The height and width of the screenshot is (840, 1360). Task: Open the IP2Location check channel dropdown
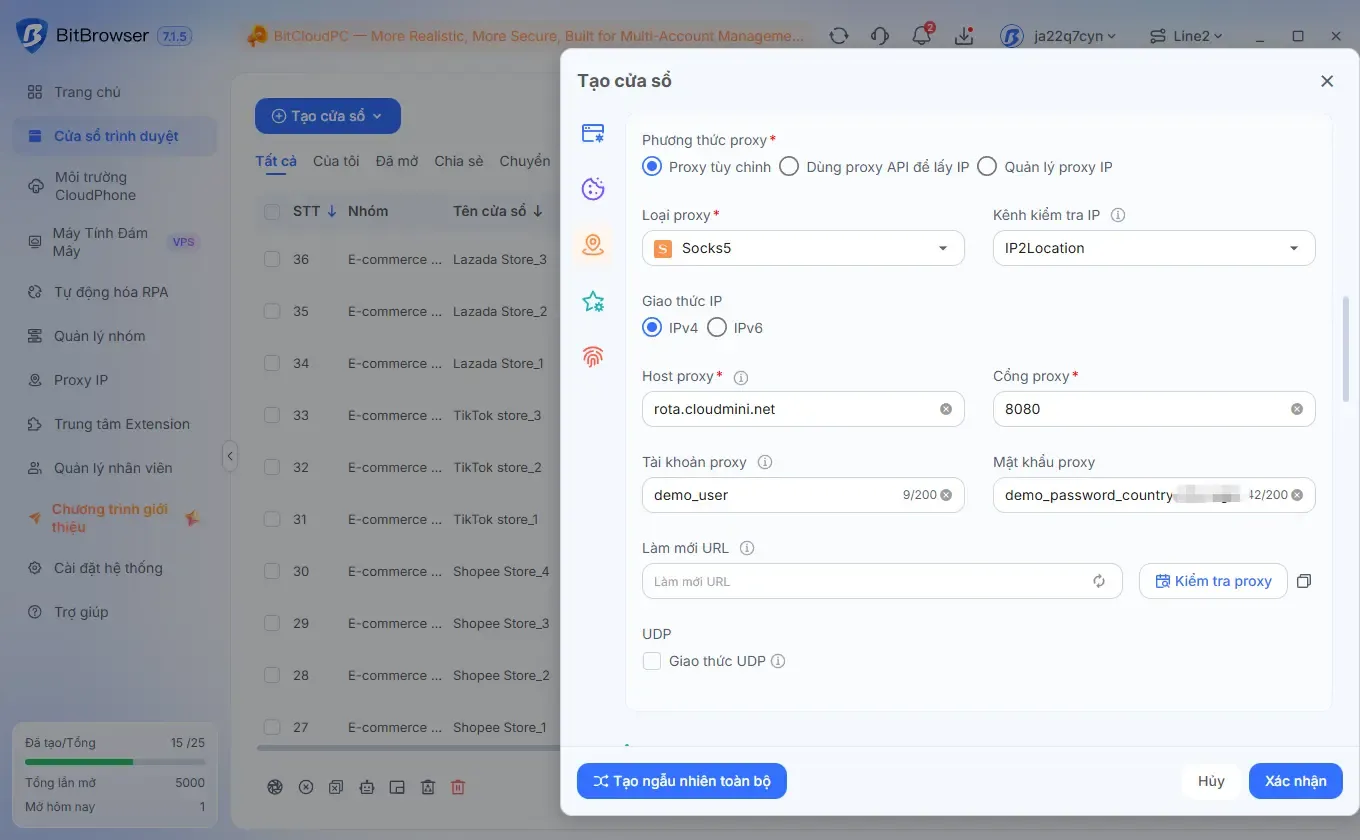click(1154, 248)
